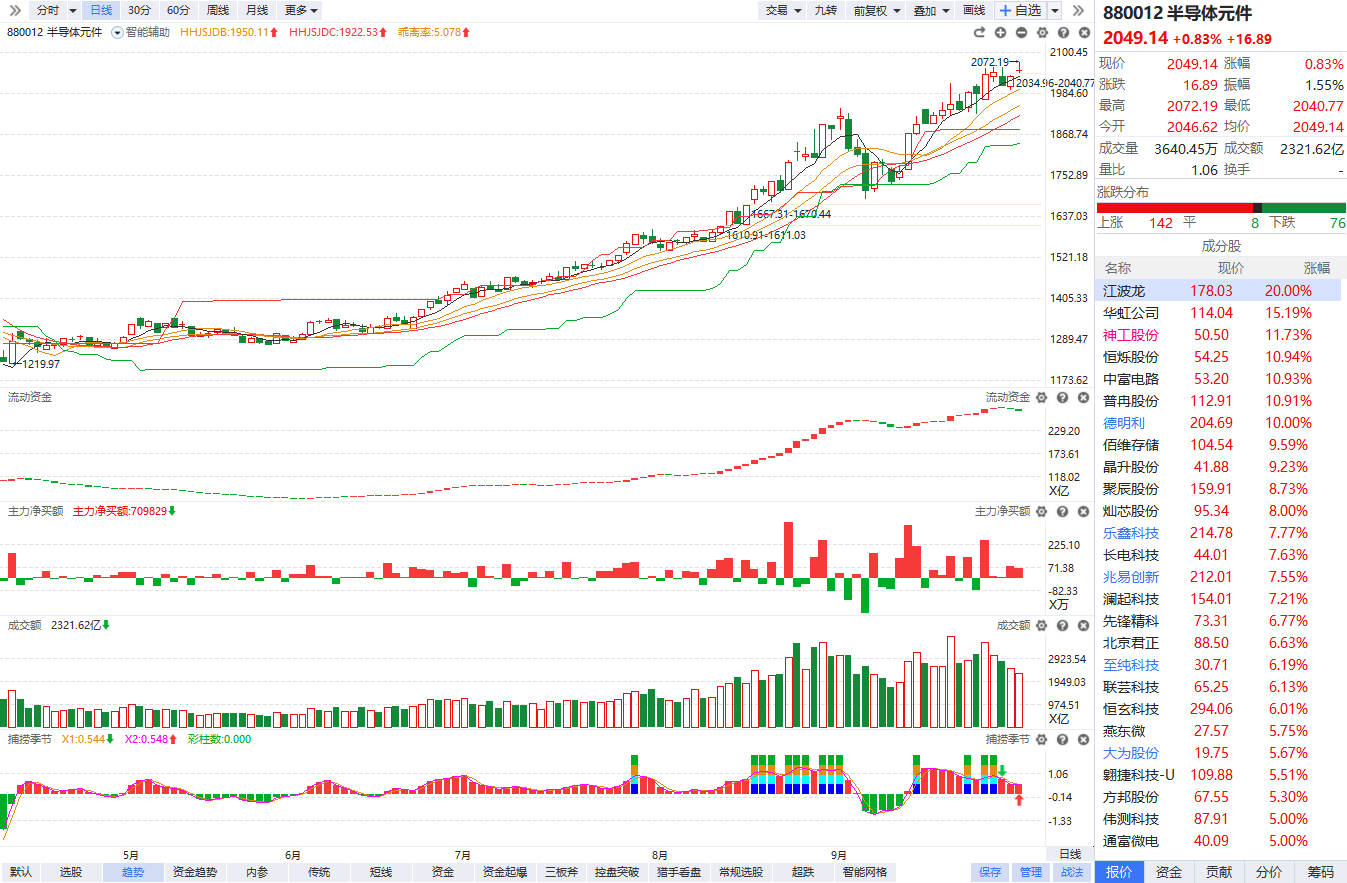Open the 贡献 tab in right panel

point(1219,872)
